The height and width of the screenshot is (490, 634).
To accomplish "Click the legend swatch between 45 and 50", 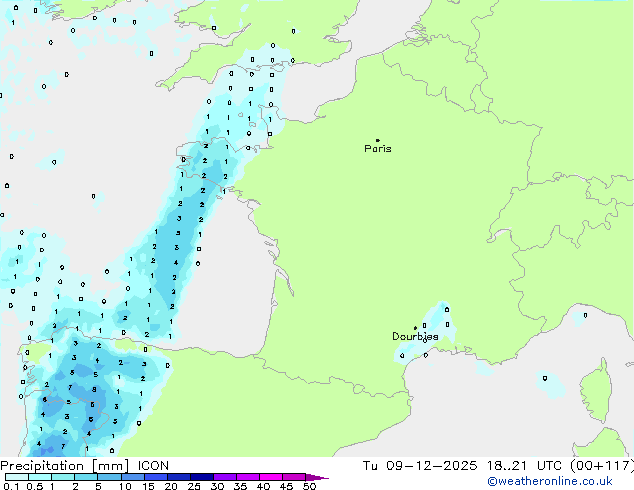I will click(294, 477).
